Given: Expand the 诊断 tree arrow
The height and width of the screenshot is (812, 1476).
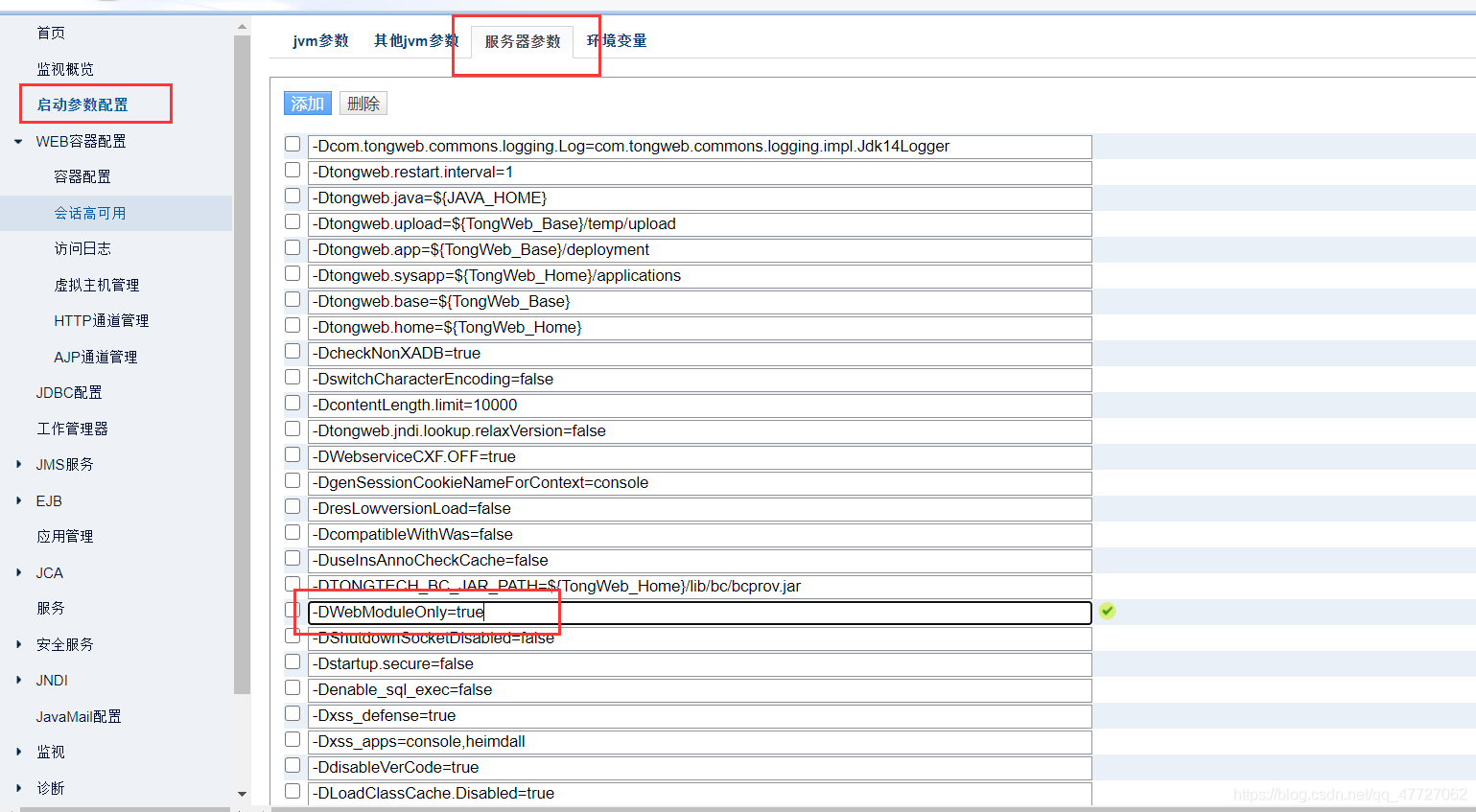Looking at the screenshot, I should click(18, 788).
